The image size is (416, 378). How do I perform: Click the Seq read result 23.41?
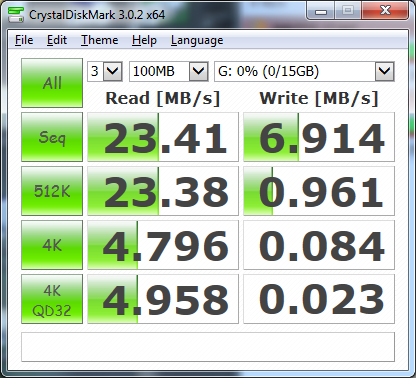point(163,137)
